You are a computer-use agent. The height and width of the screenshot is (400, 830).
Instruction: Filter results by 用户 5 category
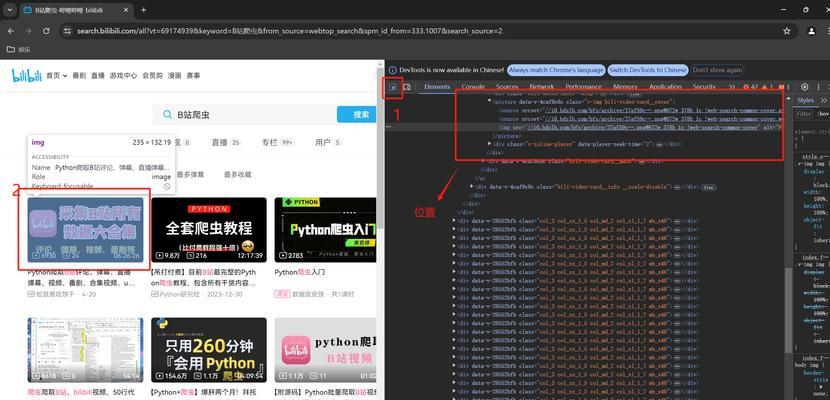(328, 142)
